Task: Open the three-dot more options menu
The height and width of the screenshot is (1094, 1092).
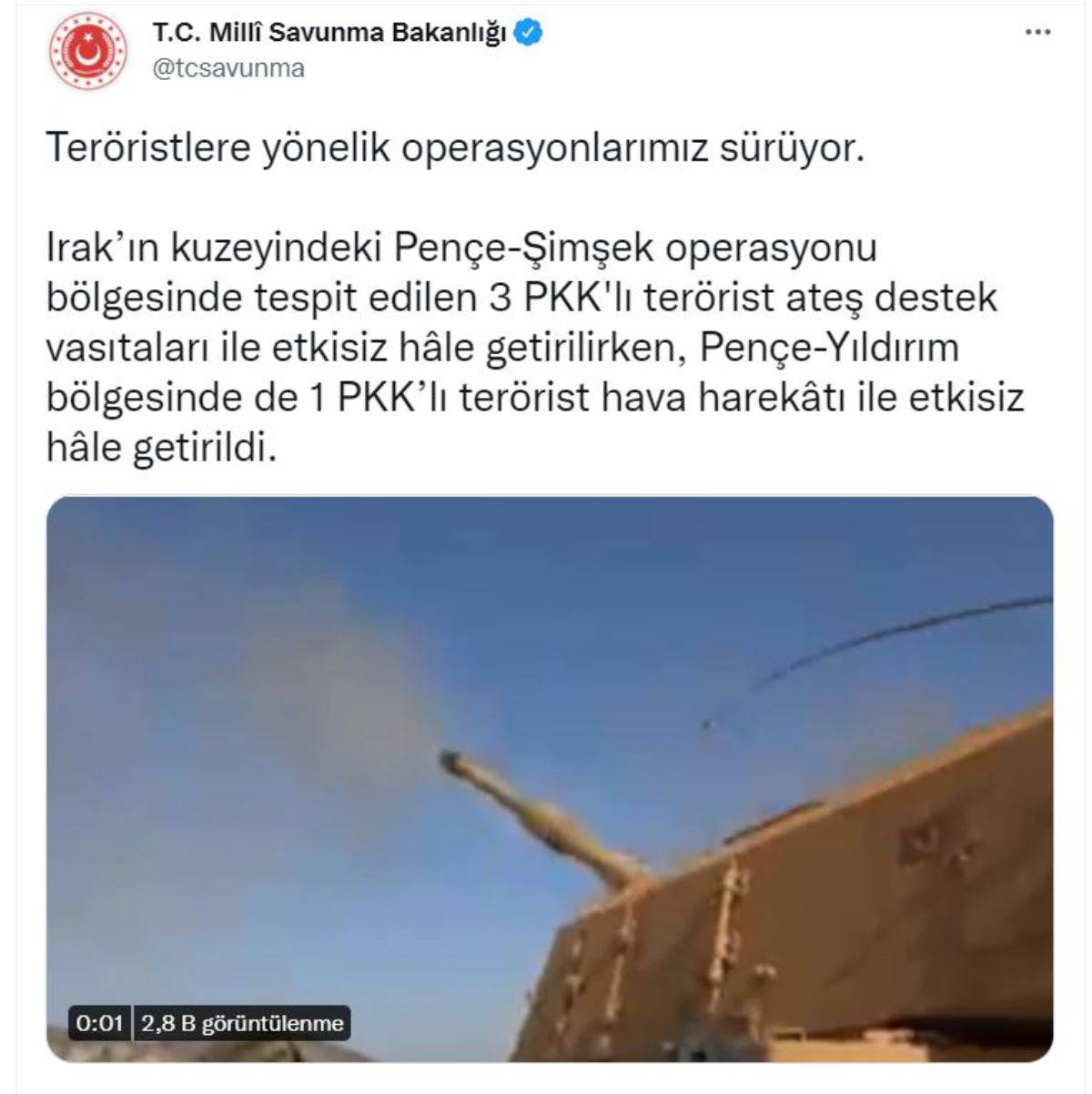Action: [1037, 33]
